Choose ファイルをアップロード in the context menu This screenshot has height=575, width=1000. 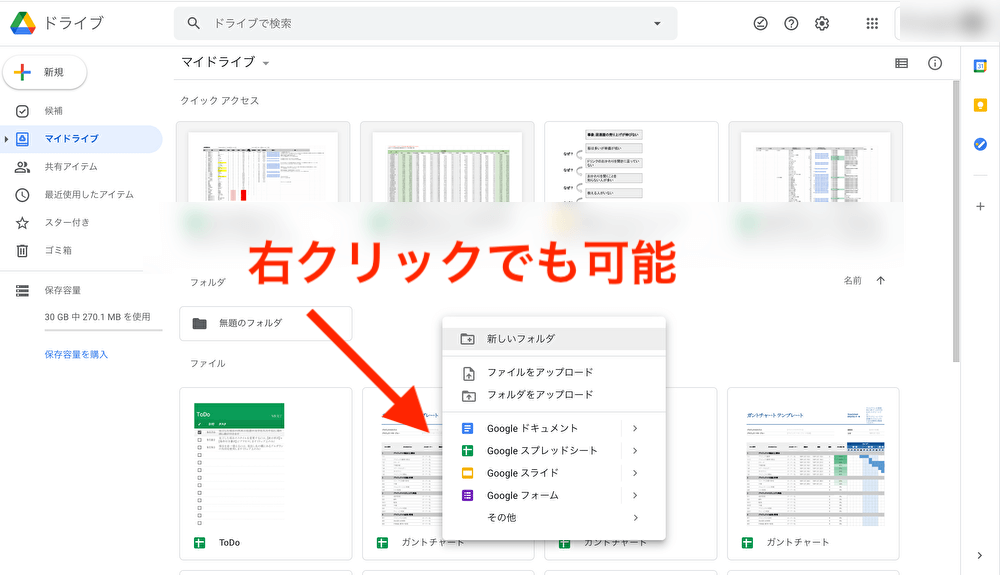click(554, 372)
